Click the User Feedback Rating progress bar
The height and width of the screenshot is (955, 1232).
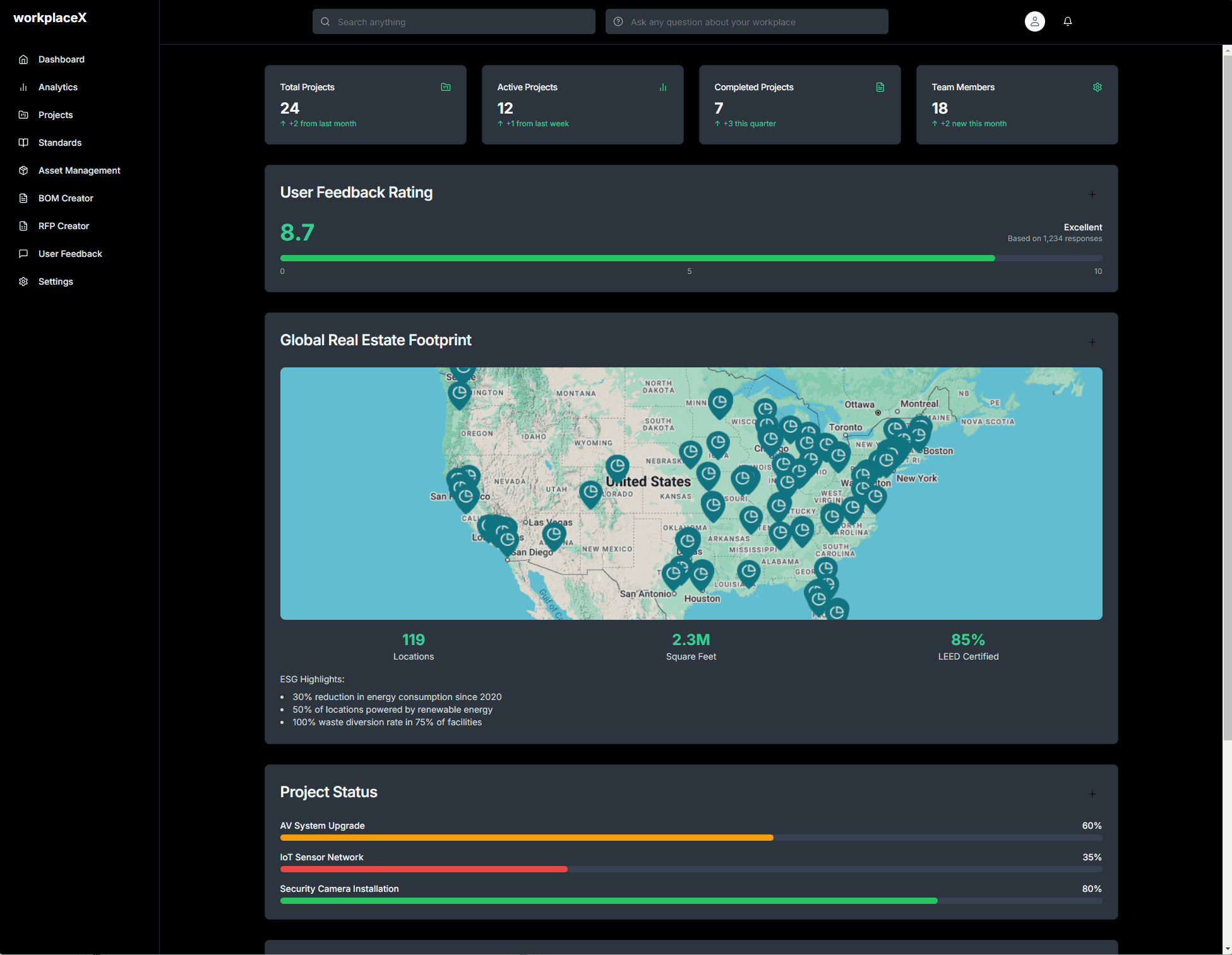coord(691,258)
